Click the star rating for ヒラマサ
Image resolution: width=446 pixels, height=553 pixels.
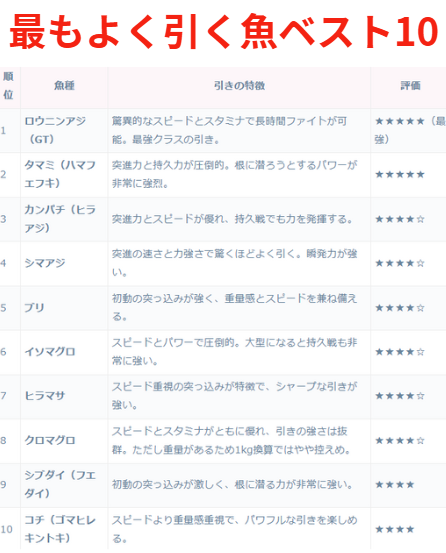pyautogui.click(x=400, y=396)
